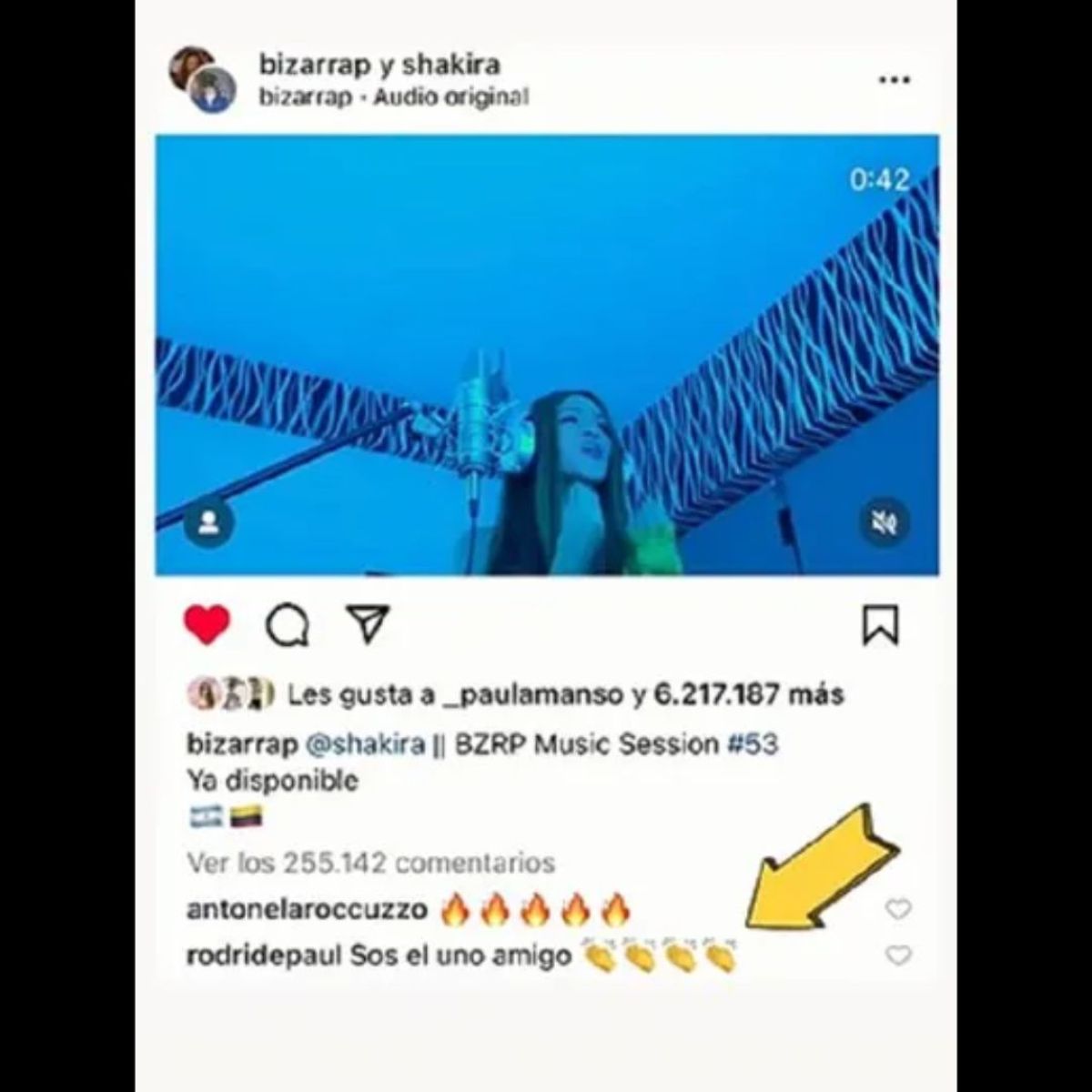
Task: Open _paulamanso's profile from the likes line
Action: tap(534, 695)
